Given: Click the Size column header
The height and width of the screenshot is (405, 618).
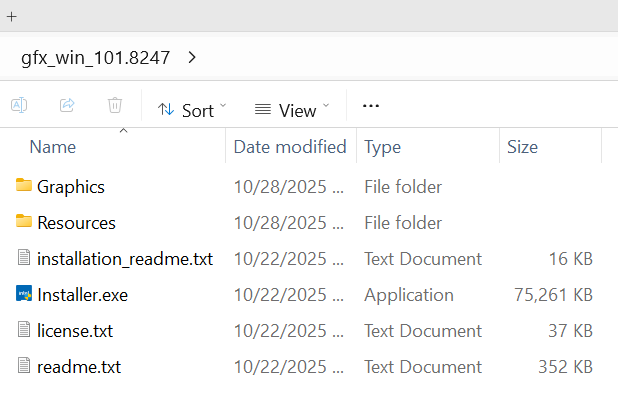Looking at the screenshot, I should (522, 147).
